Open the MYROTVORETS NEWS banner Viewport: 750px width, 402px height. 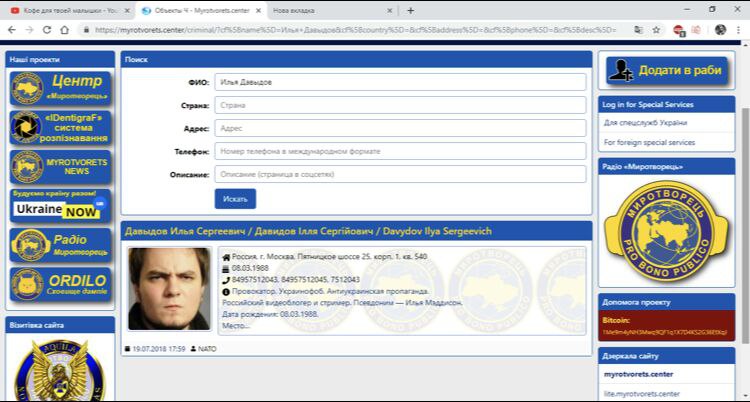coord(60,167)
